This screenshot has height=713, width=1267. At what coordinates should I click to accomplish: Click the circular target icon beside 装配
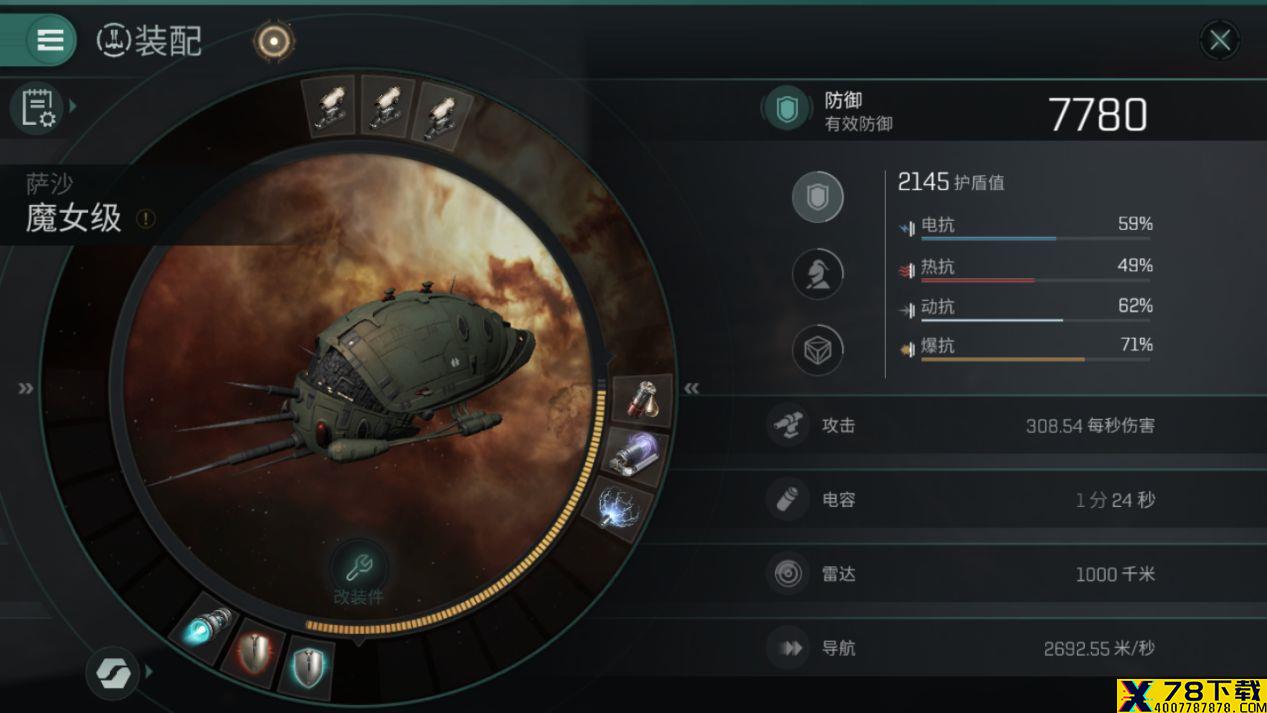[x=273, y=41]
